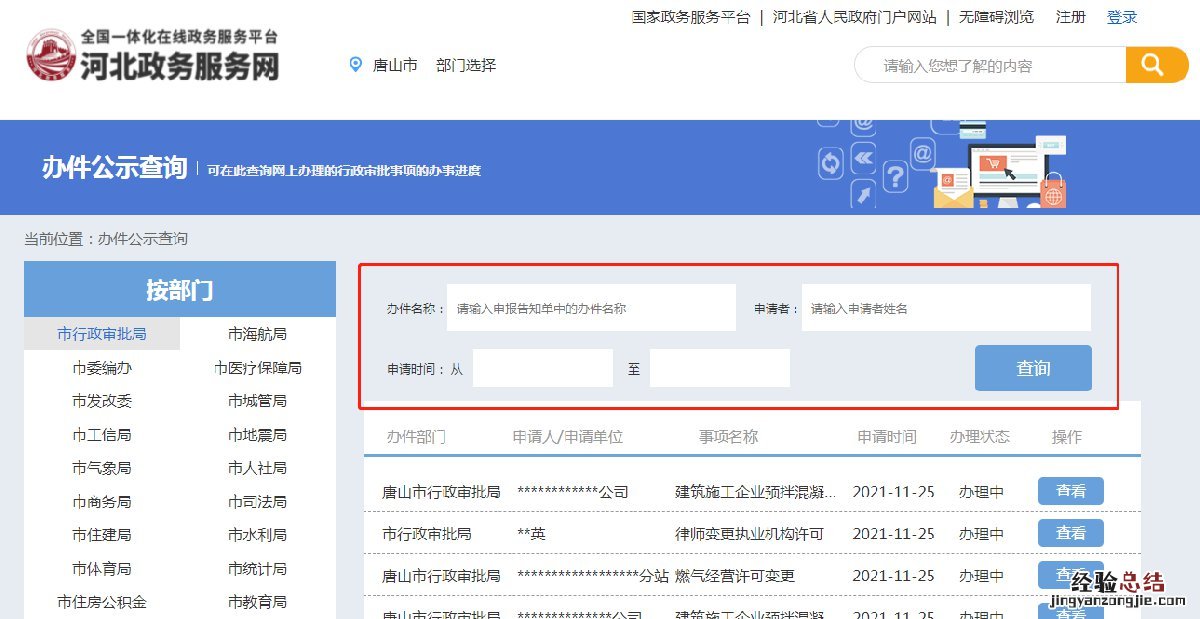Open the application end date field

click(719, 368)
